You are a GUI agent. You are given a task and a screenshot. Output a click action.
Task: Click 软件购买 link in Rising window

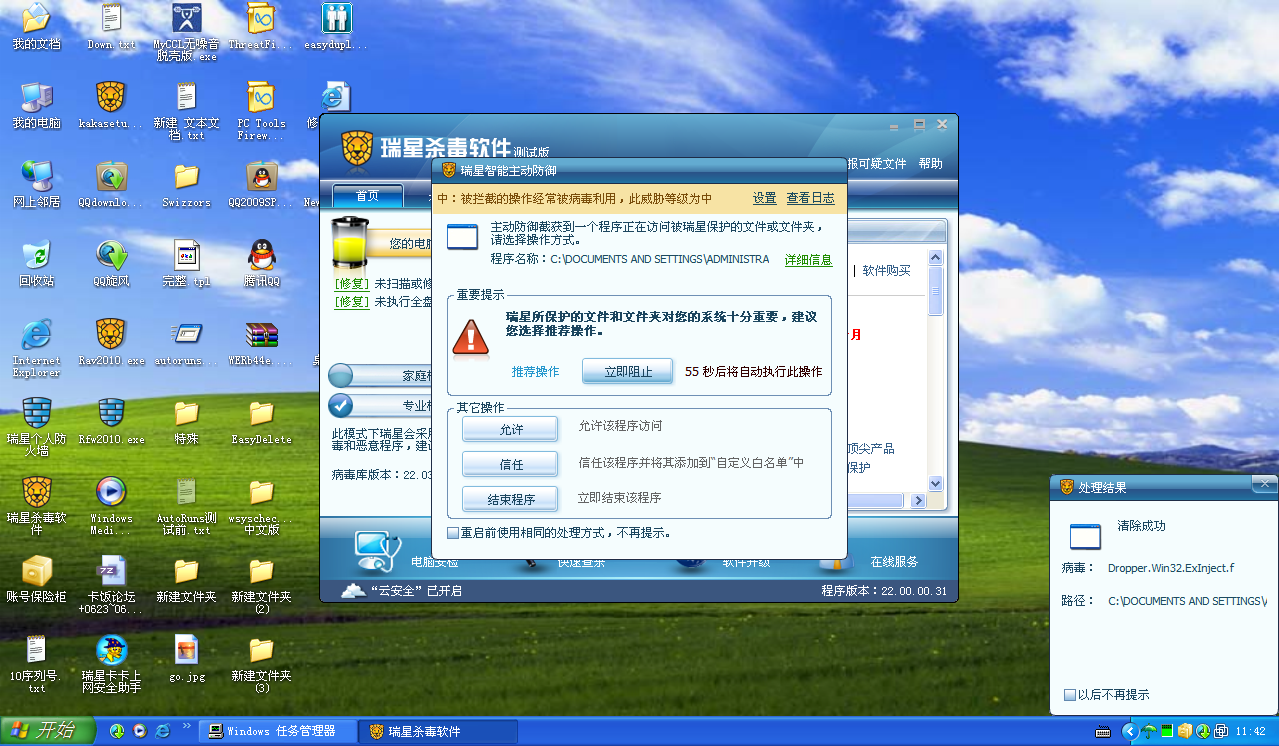point(887,270)
